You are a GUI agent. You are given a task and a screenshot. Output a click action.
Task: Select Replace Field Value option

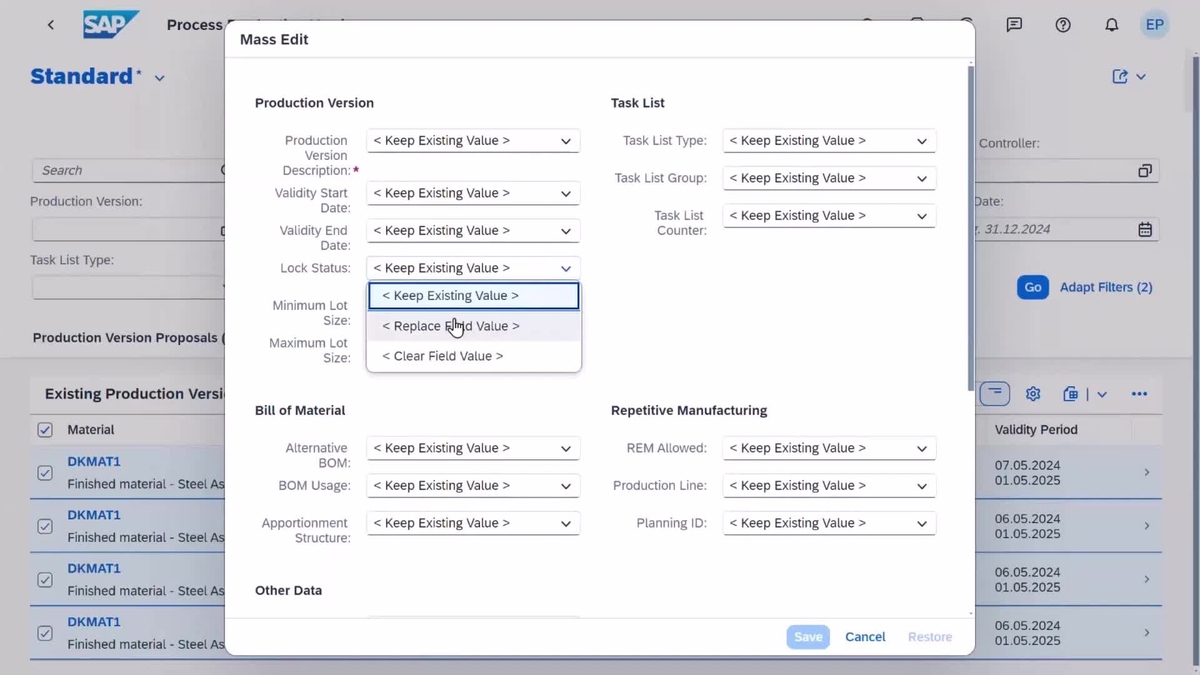point(473,325)
